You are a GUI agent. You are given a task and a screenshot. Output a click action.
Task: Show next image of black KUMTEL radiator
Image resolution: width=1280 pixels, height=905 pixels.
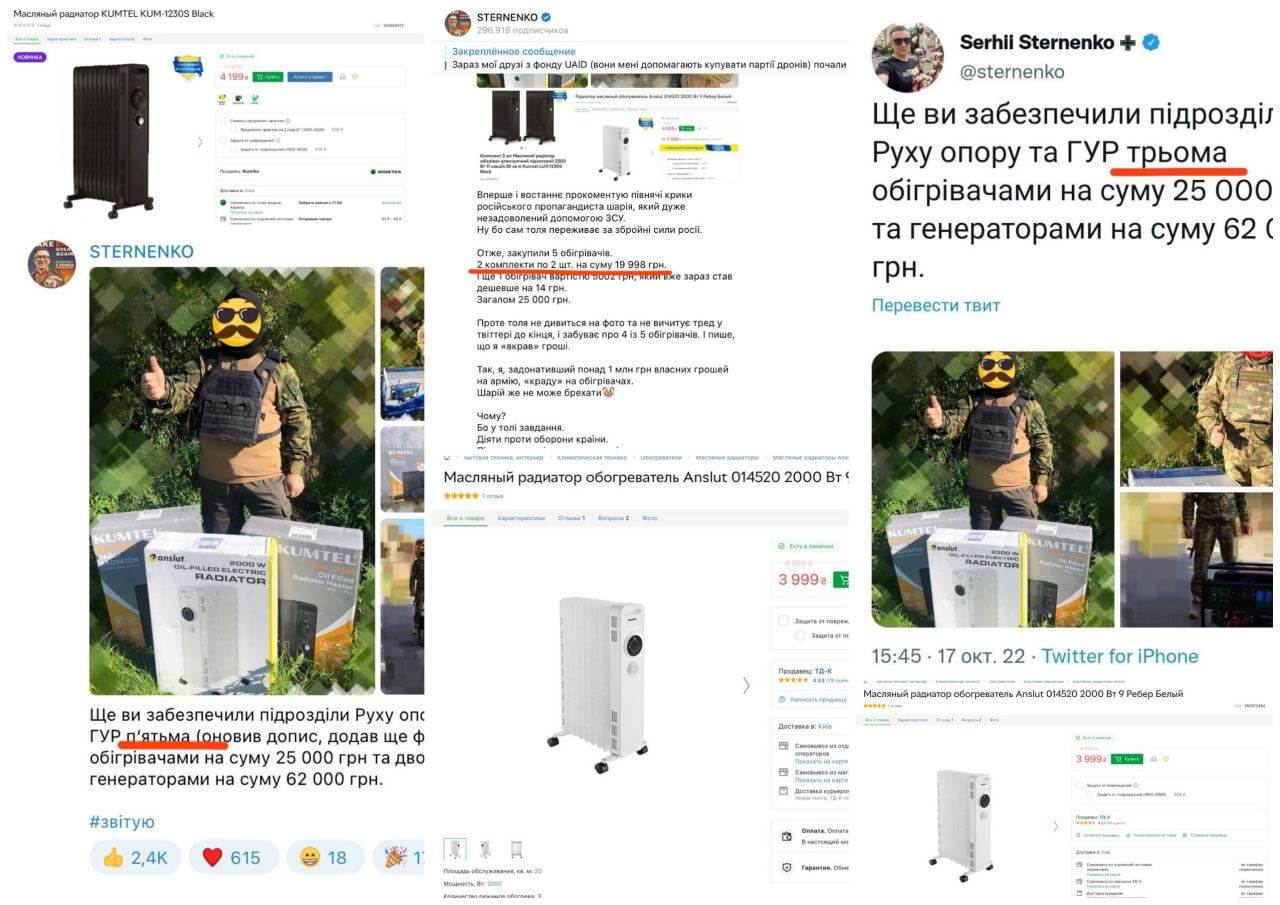[x=198, y=142]
